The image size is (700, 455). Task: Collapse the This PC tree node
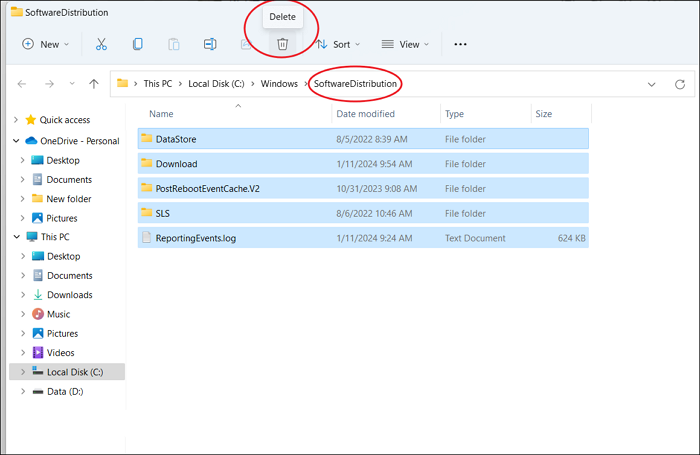click(15, 237)
